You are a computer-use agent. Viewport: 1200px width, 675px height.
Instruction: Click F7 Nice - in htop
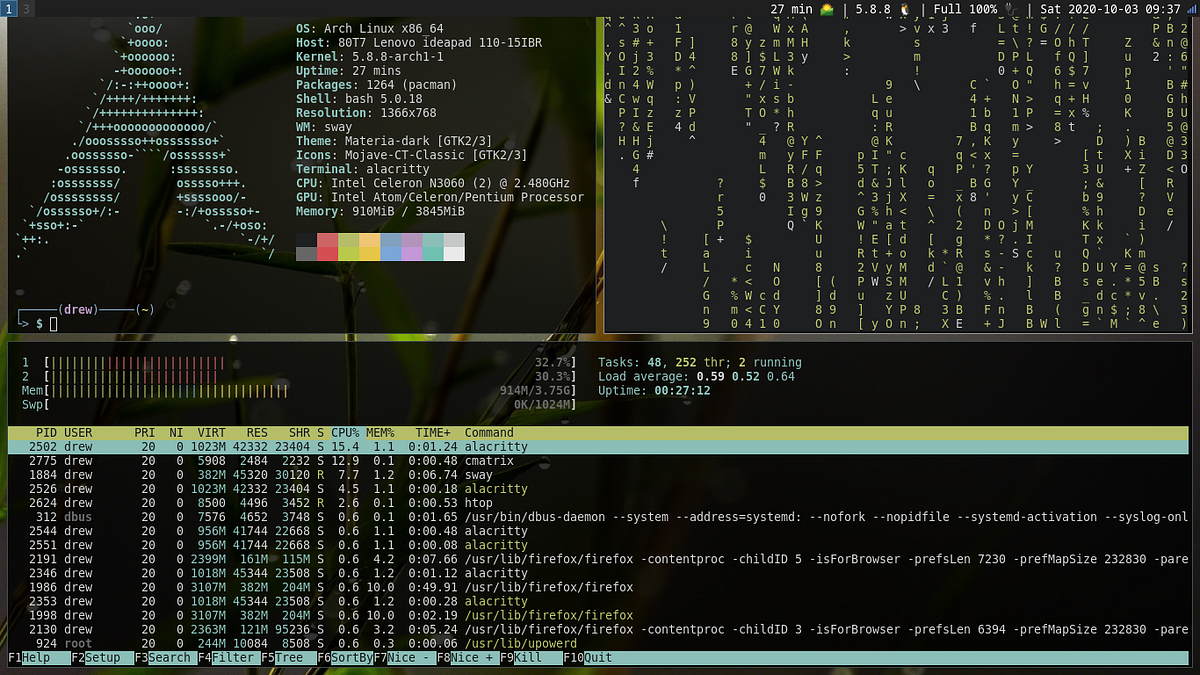coord(404,658)
